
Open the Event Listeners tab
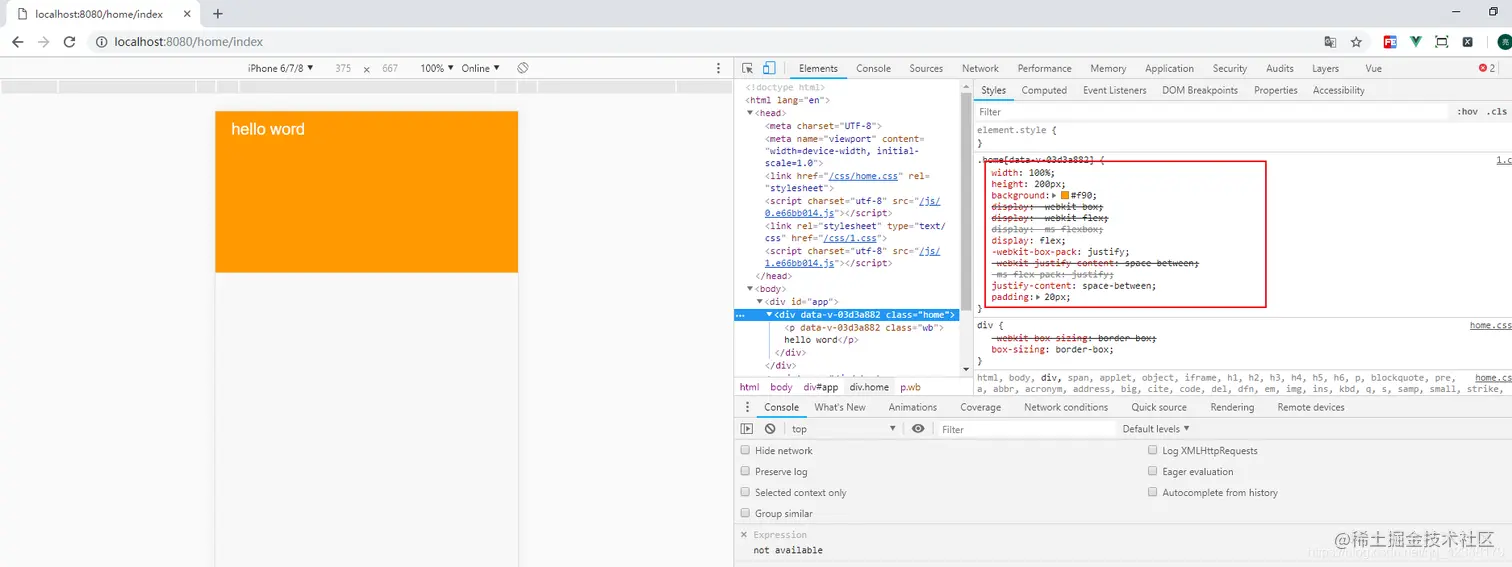[1115, 90]
